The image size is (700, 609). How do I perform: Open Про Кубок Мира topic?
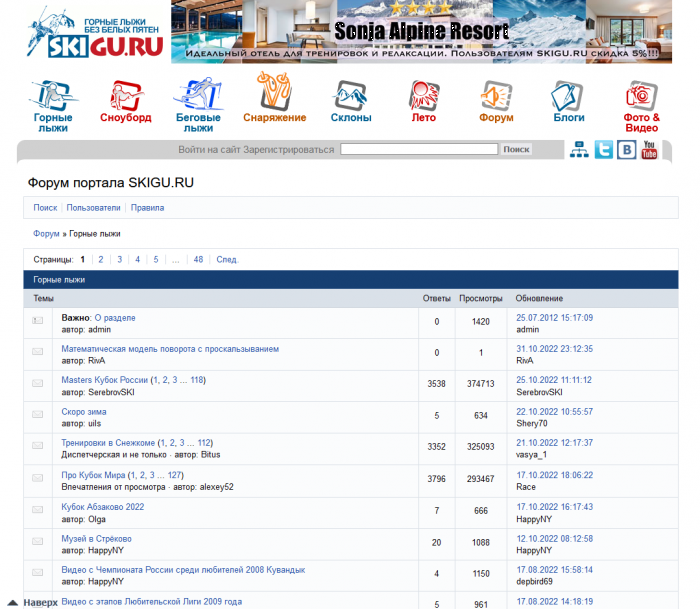93,475
